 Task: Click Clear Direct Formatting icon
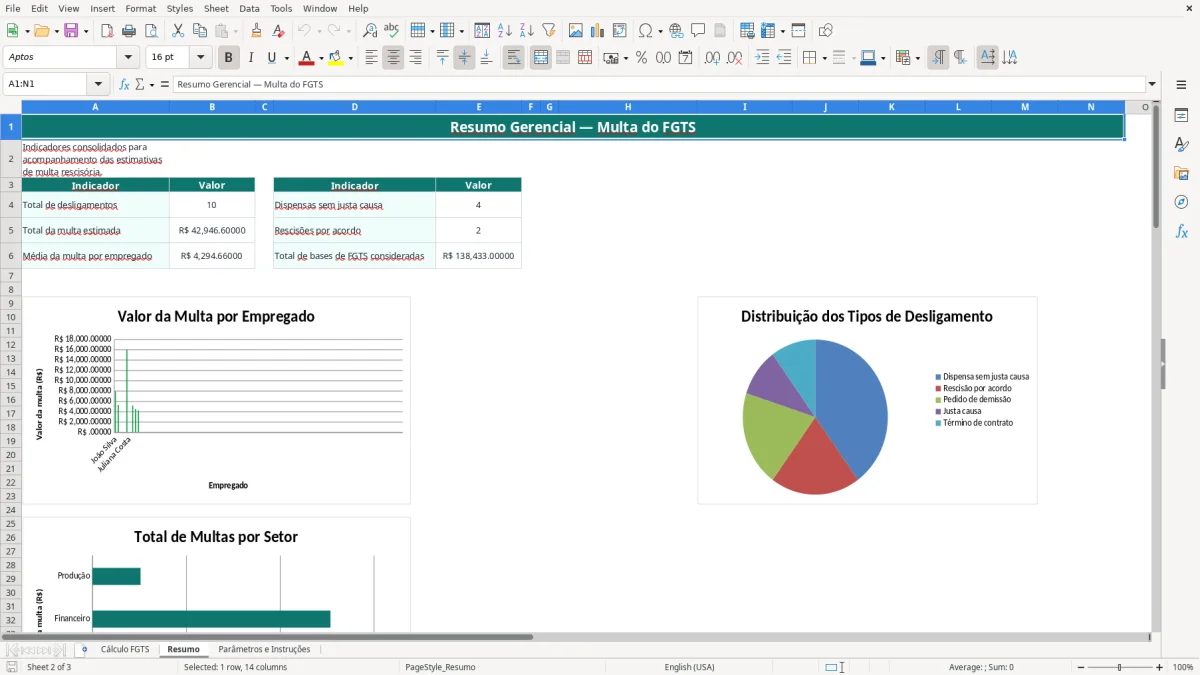point(278,31)
